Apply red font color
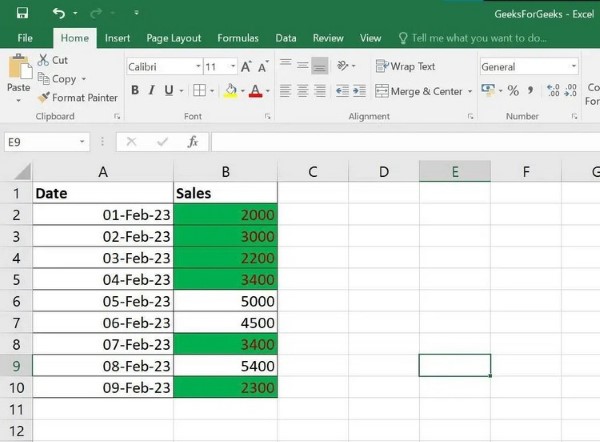This screenshot has height=442, width=600. [x=255, y=91]
